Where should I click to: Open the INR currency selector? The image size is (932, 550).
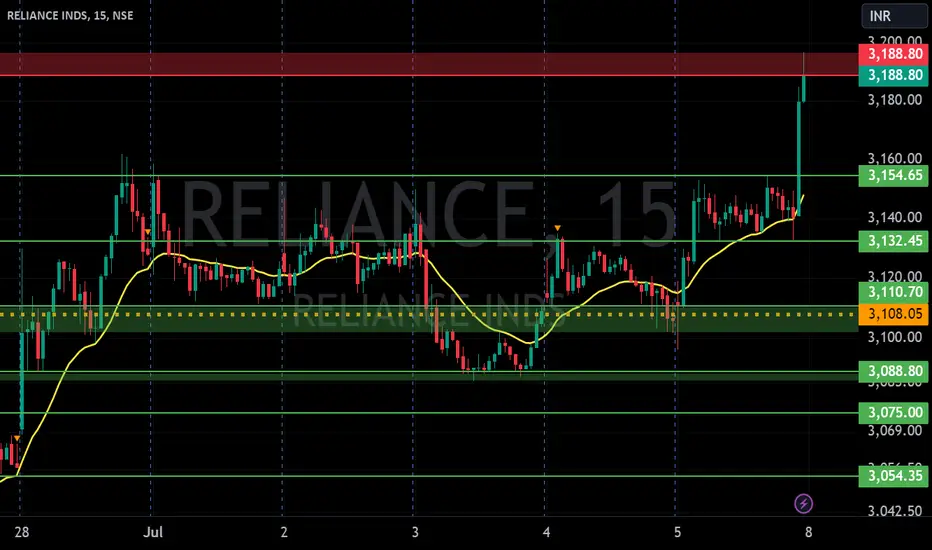[x=893, y=16]
